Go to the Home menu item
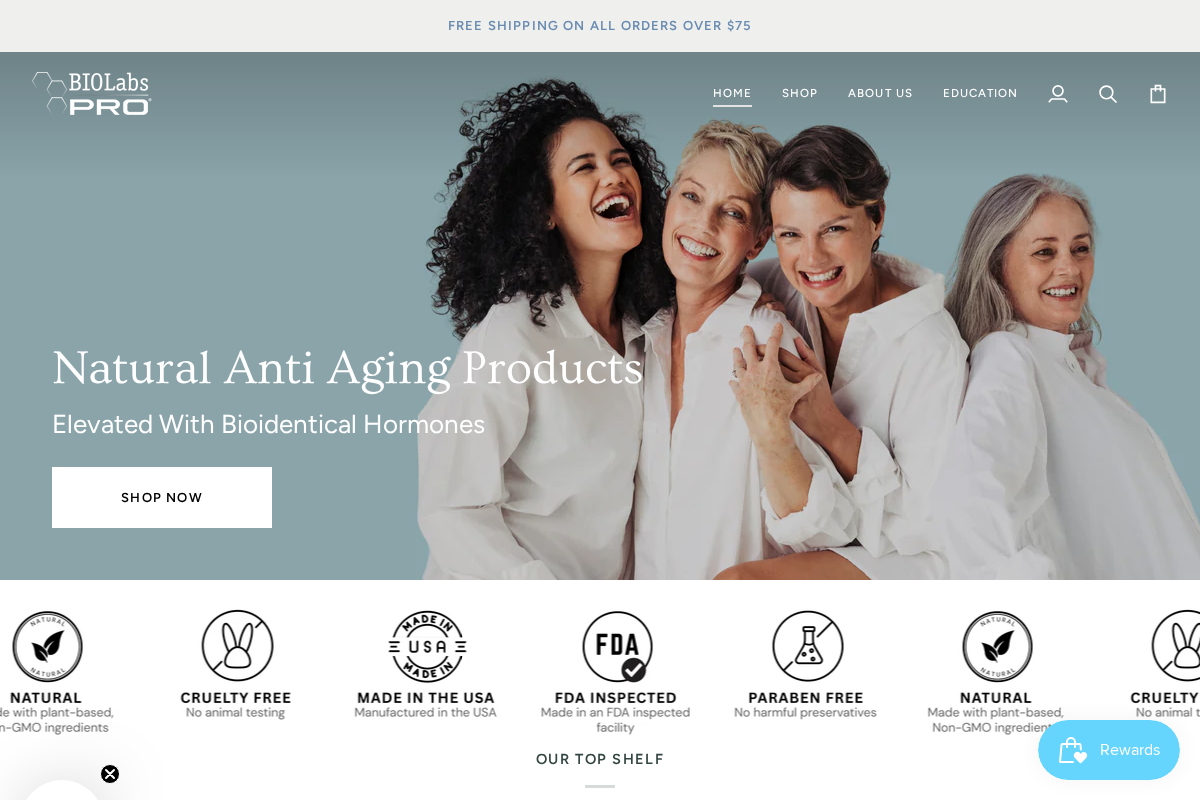The height and width of the screenshot is (800, 1200). (x=732, y=93)
